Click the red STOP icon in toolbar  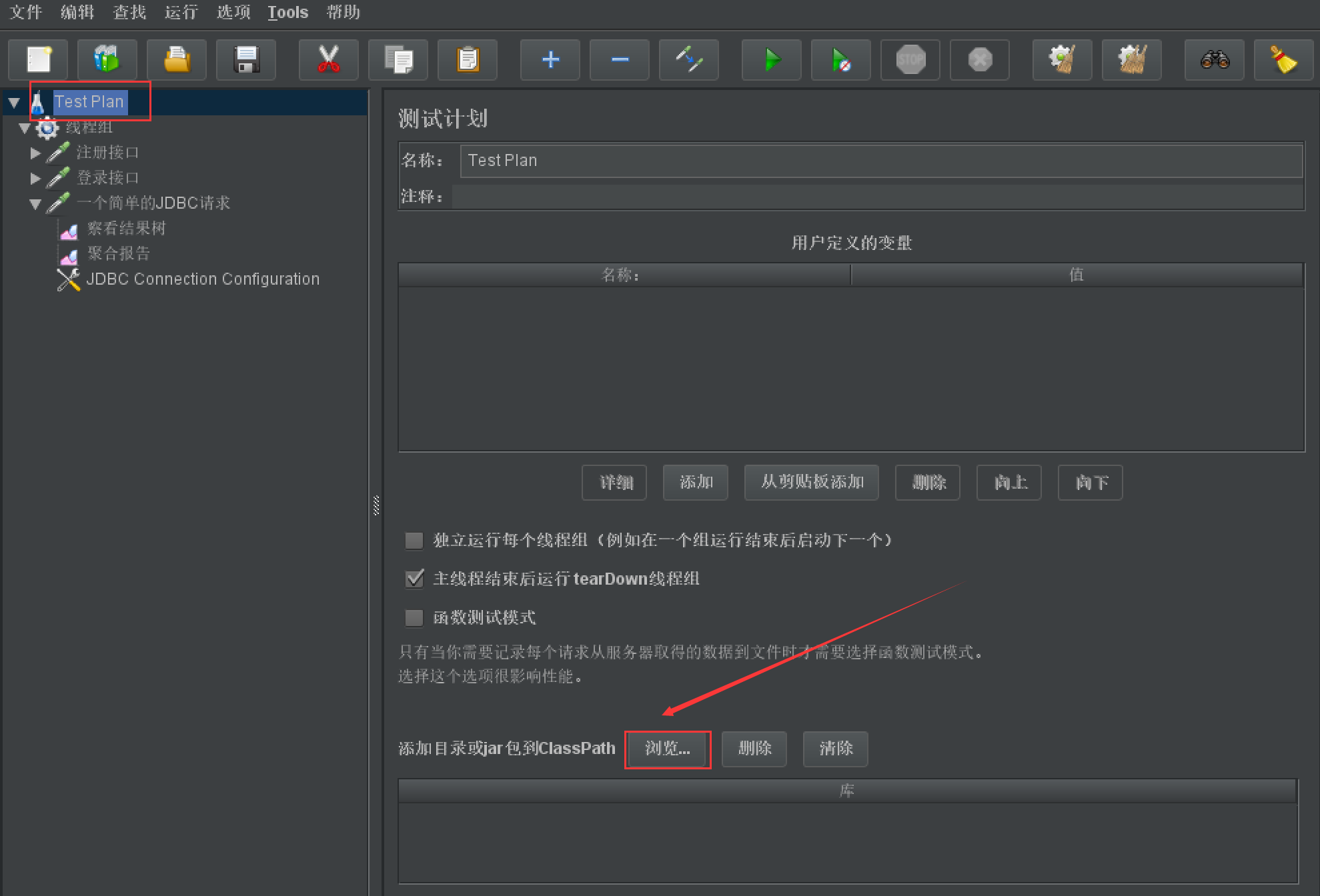[910, 60]
